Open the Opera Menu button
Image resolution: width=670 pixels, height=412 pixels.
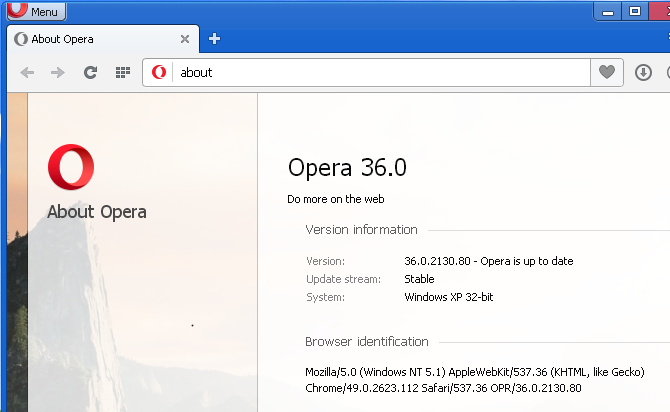[x=36, y=12]
